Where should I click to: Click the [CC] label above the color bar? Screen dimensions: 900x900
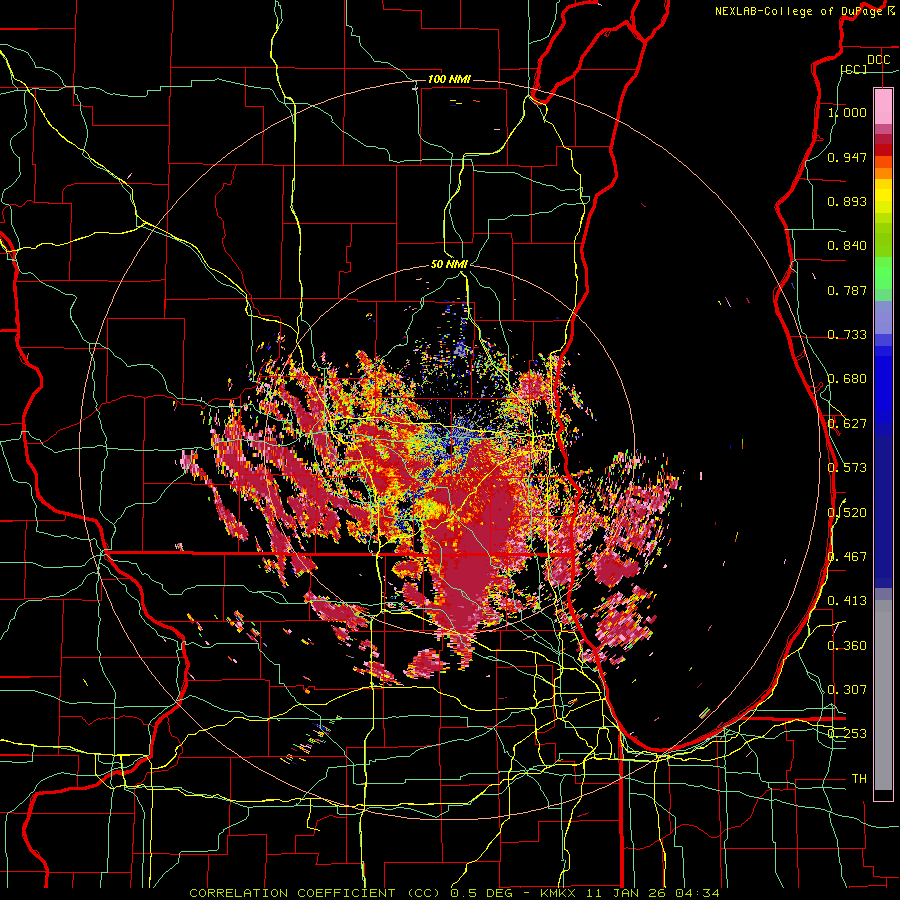854,69
